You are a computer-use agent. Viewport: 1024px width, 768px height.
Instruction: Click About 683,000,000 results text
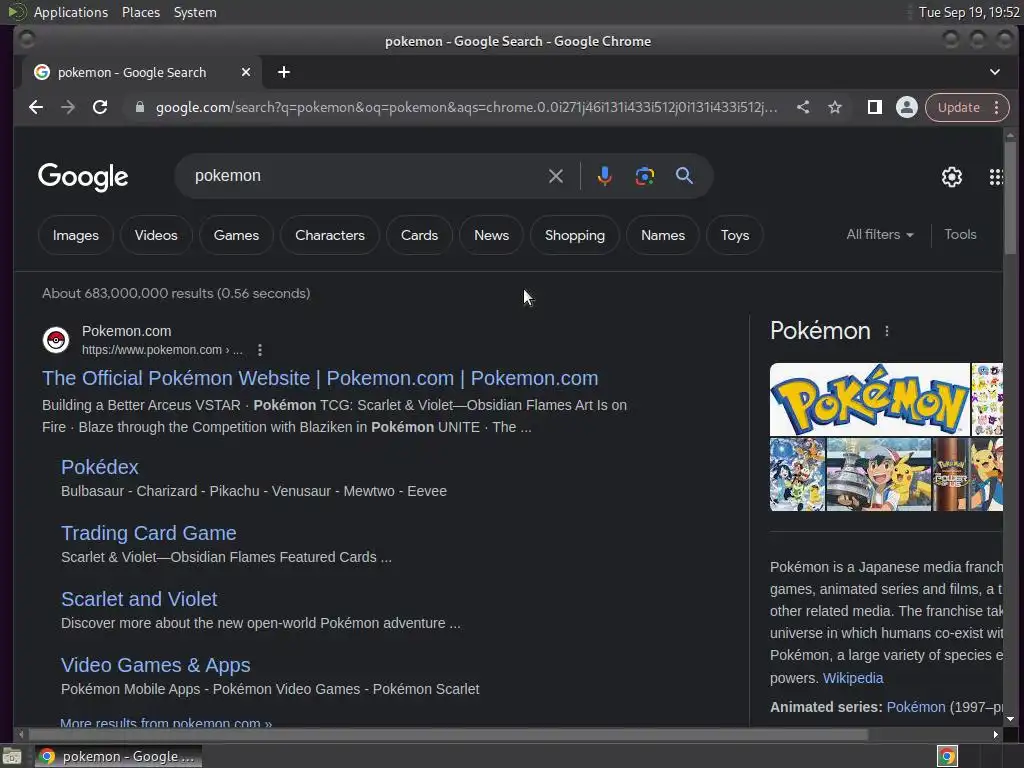176,293
